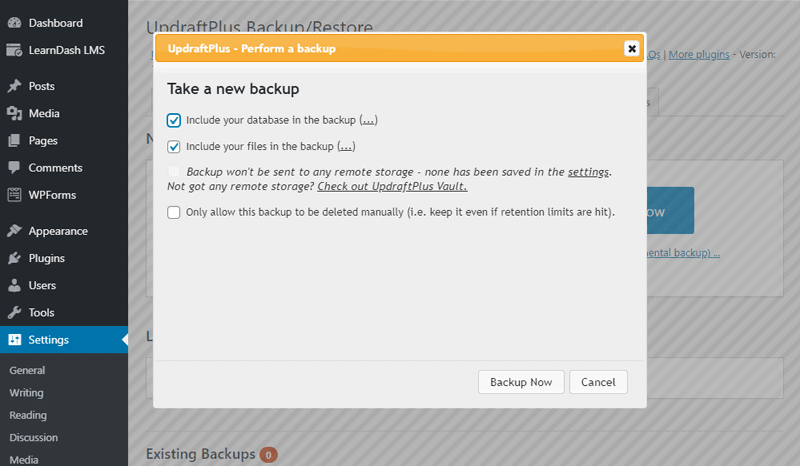Expand files backup options ellipsis
This screenshot has width=800, height=466.
pyautogui.click(x=346, y=146)
